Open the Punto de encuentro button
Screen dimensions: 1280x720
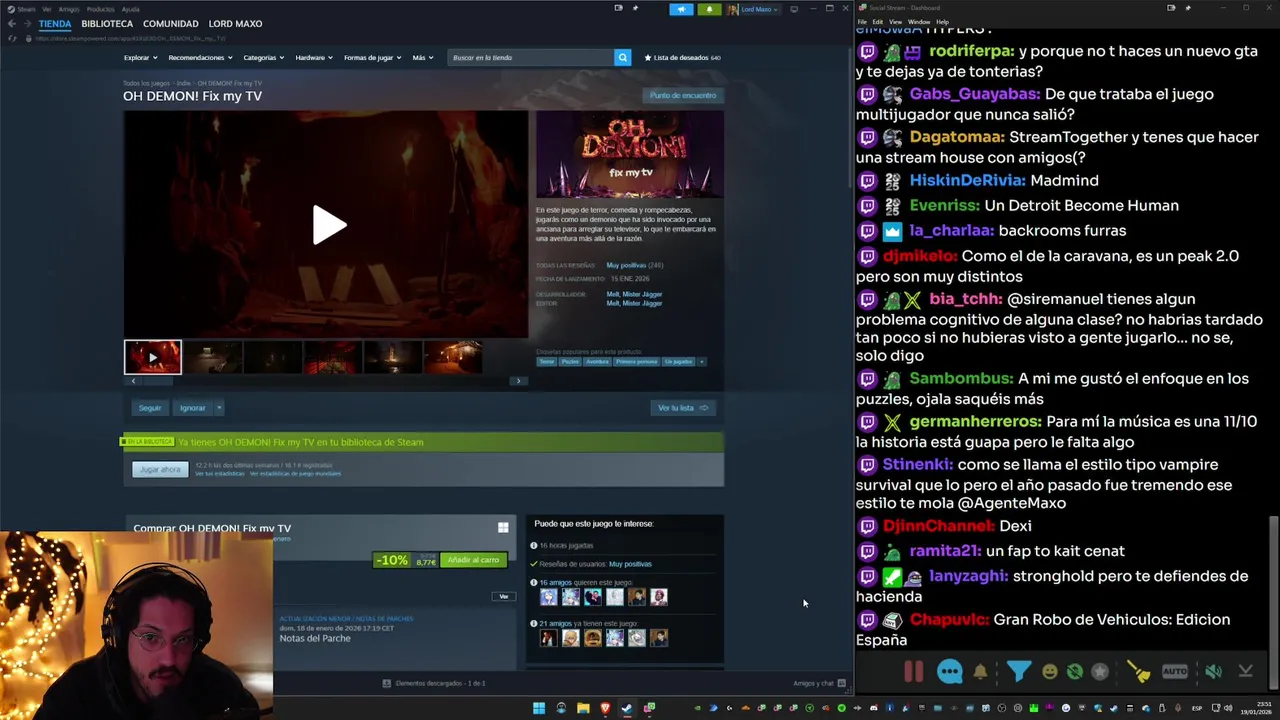[683, 95]
